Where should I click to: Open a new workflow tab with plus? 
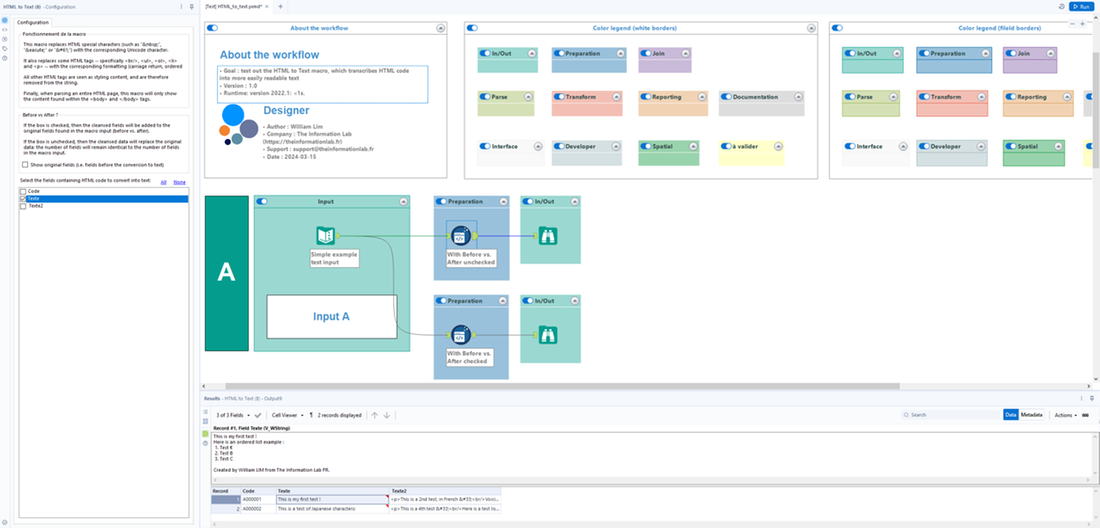click(x=280, y=6)
